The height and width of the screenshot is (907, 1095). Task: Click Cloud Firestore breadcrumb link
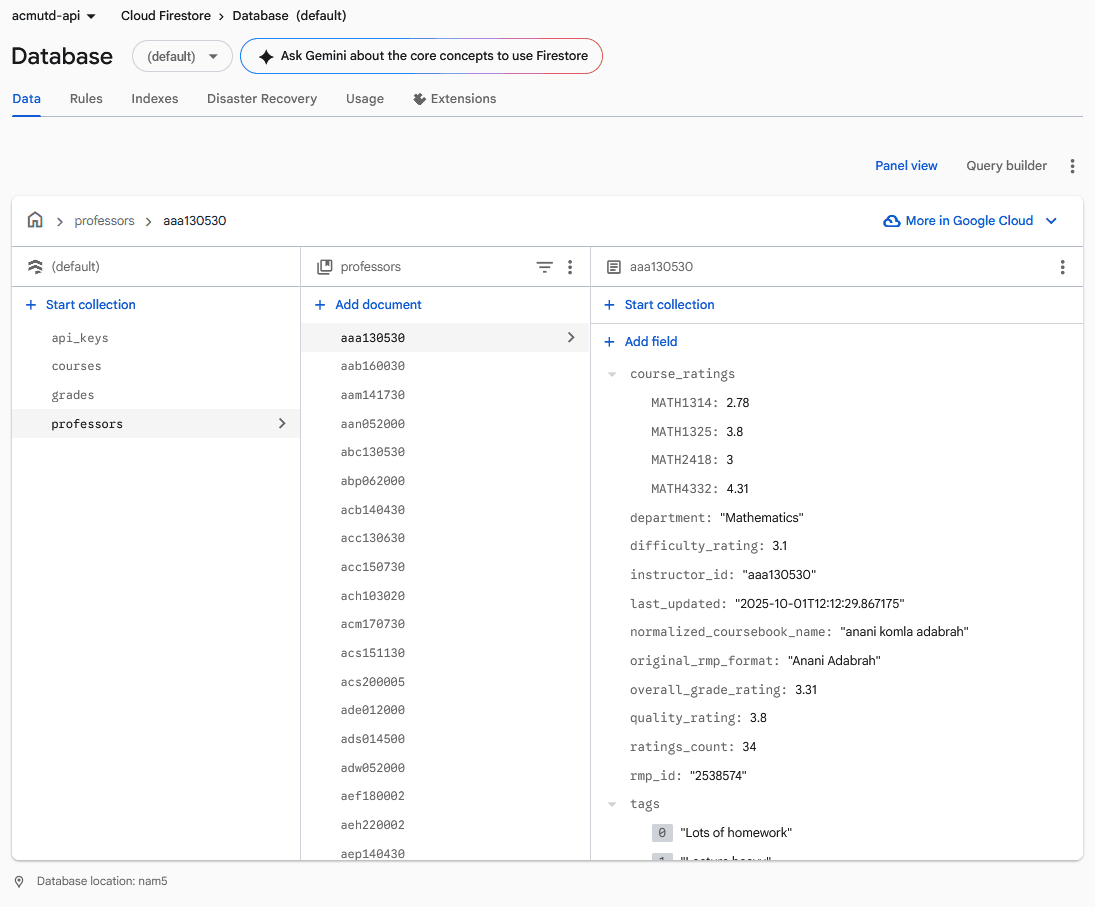point(166,15)
